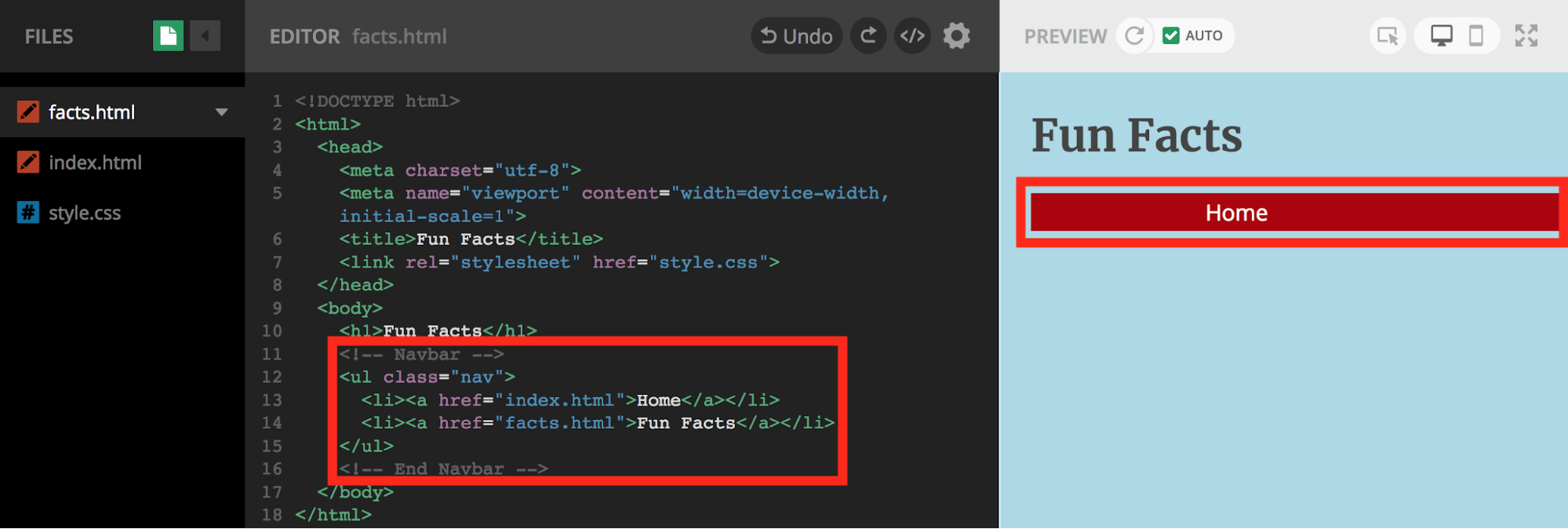The image size is (1568, 529).
Task: Click the redo arrow icon
Action: coord(868,36)
